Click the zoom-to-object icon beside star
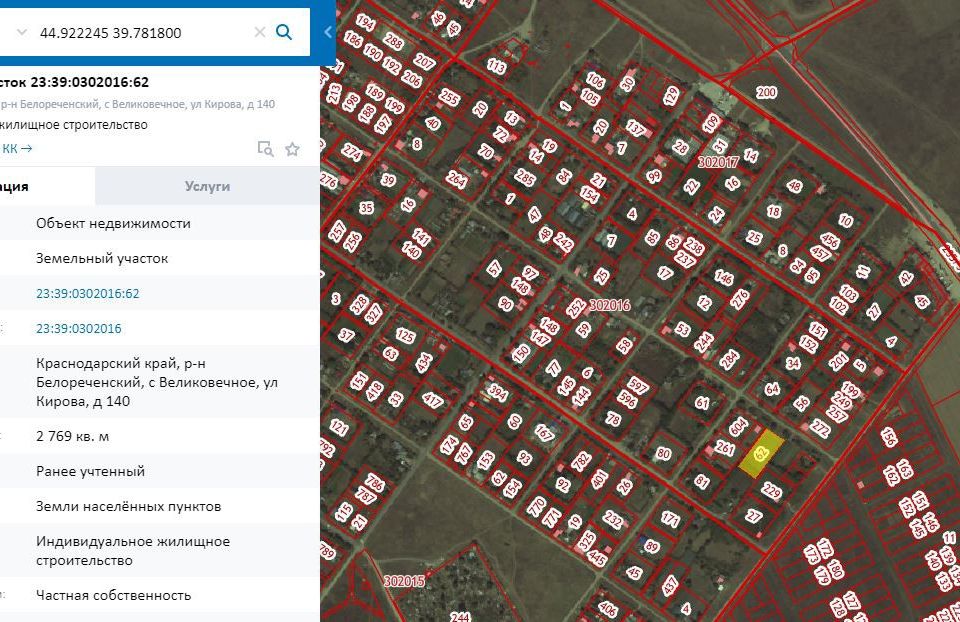This screenshot has width=960, height=622. coord(265,149)
